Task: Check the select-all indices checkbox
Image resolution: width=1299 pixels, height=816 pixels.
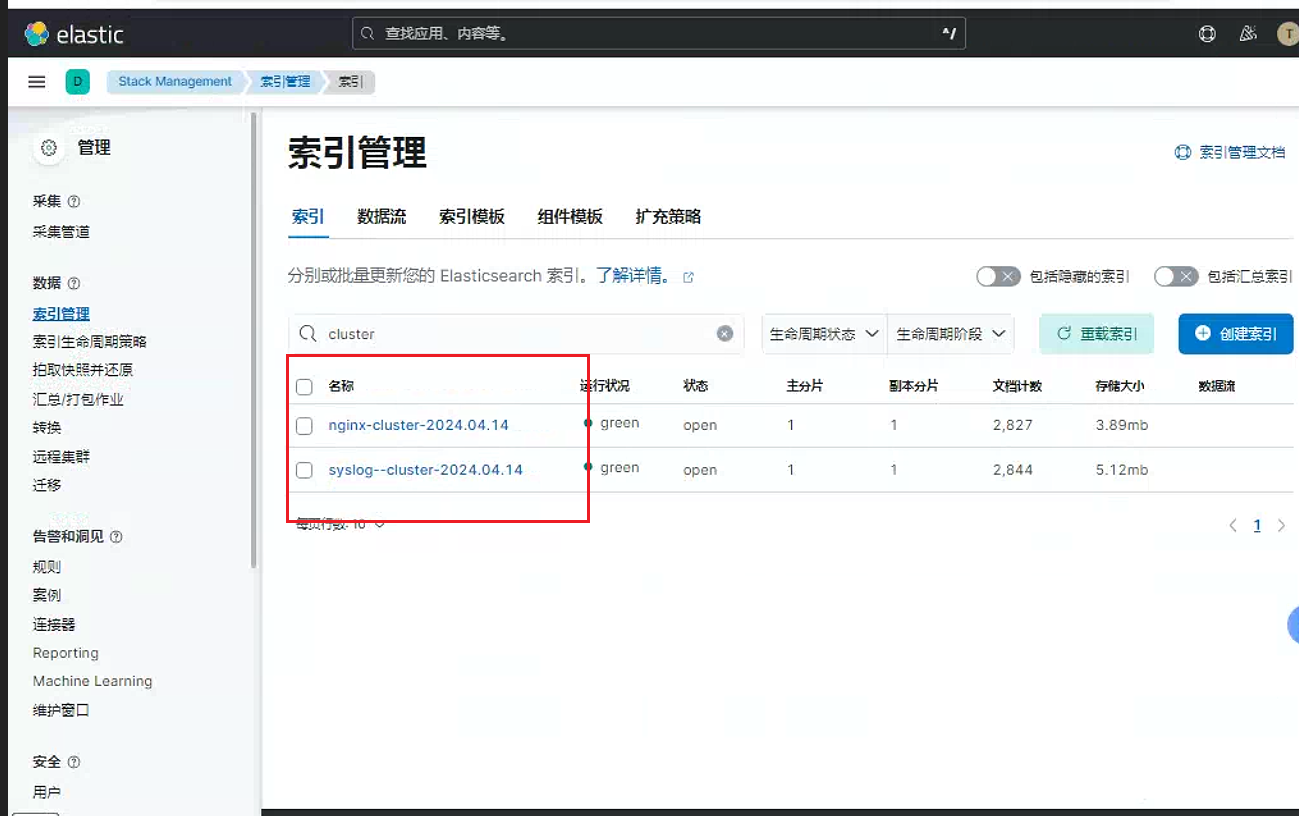Action: click(304, 387)
